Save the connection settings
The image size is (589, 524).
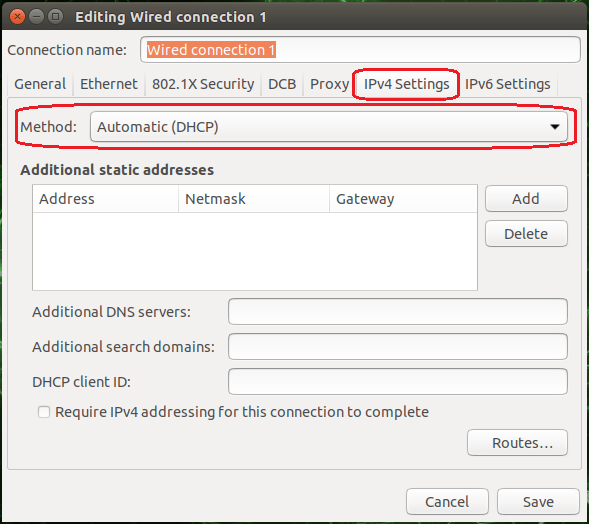538,501
